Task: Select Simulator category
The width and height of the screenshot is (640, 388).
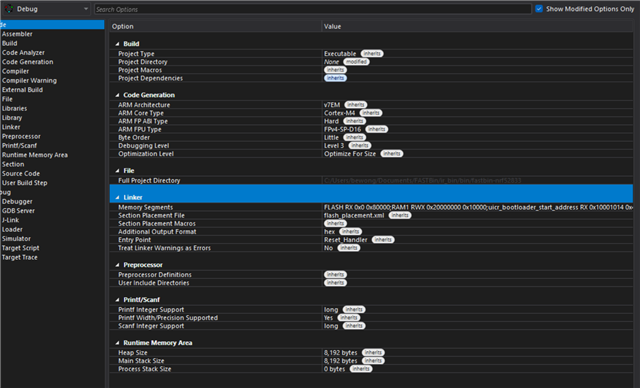Action: (16, 239)
